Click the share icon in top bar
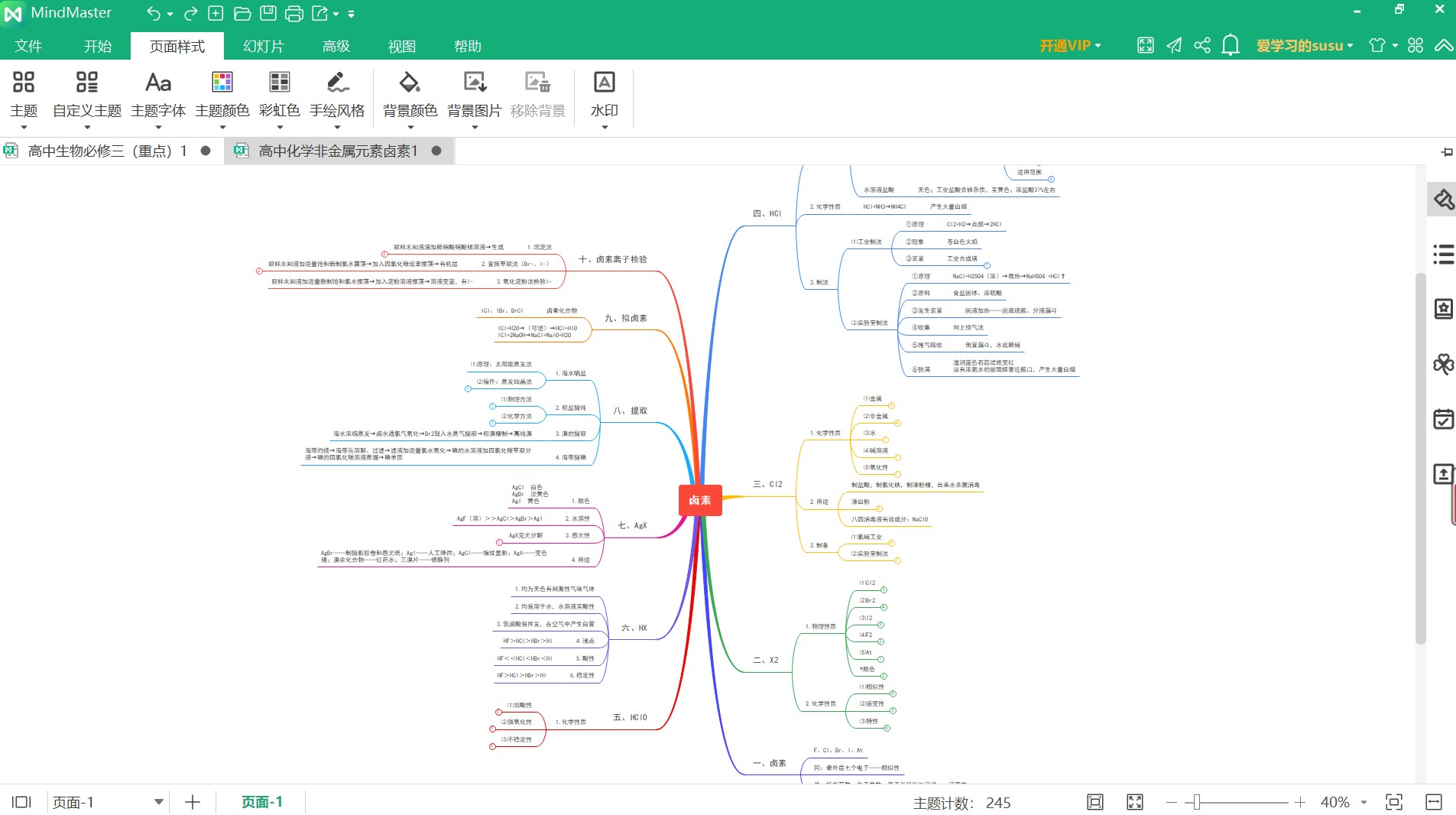 tap(1202, 45)
